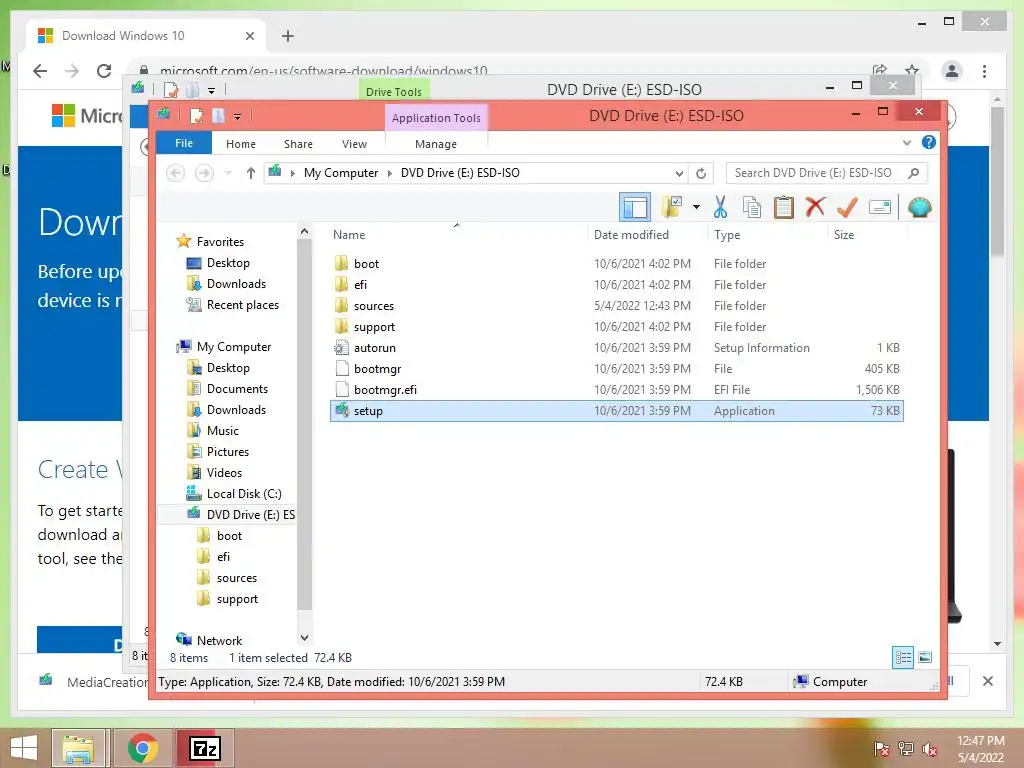Click new folder icon in quick access toolbar
The width and height of the screenshot is (1024, 768).
(218, 116)
